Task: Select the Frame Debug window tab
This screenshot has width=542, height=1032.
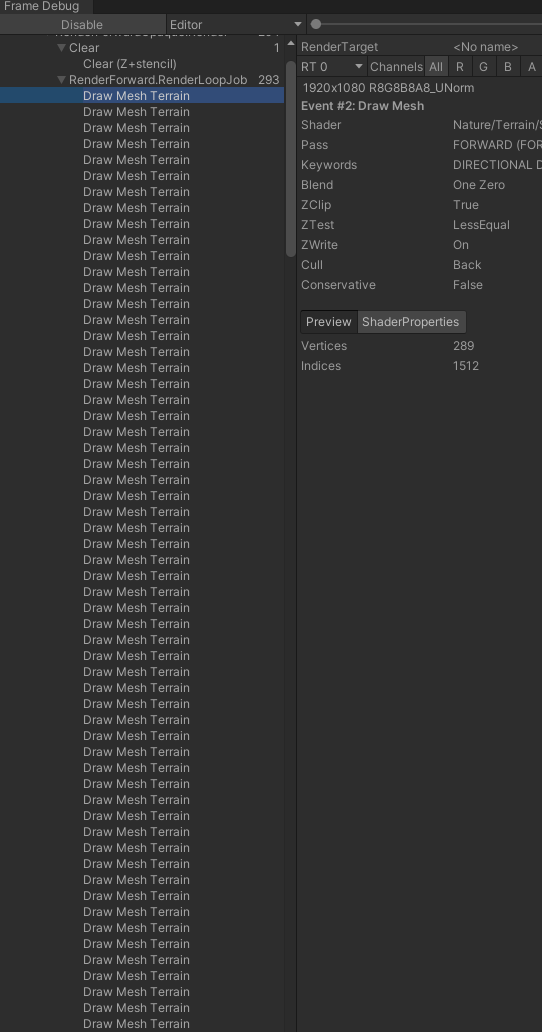Action: pyautogui.click(x=43, y=7)
